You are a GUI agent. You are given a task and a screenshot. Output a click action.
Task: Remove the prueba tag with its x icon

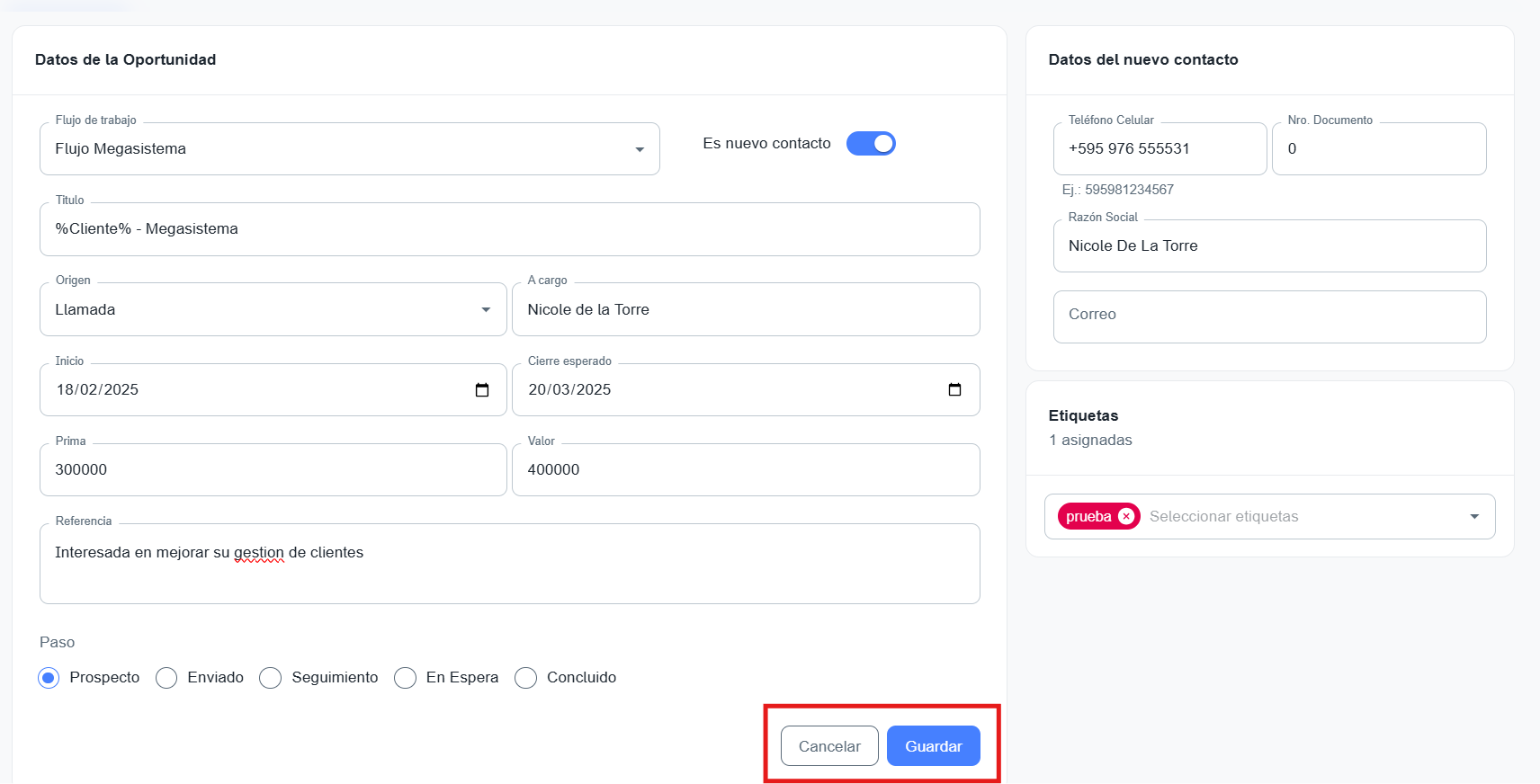pyautogui.click(x=1125, y=517)
